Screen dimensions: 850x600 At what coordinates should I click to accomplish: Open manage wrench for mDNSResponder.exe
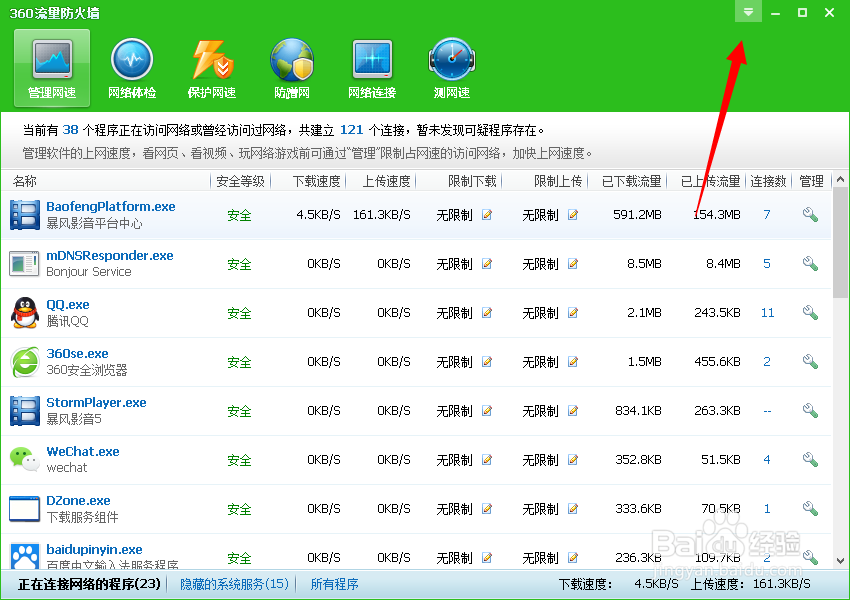[810, 263]
